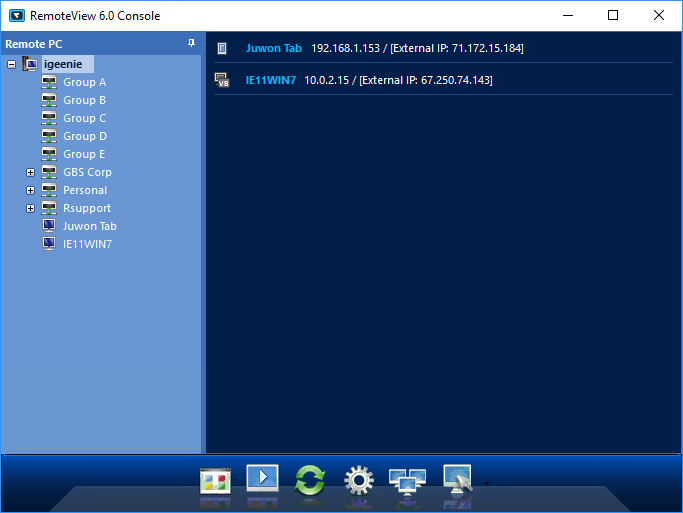Click the Personal group network icon
Screen dimensions: 683x513
point(49,190)
